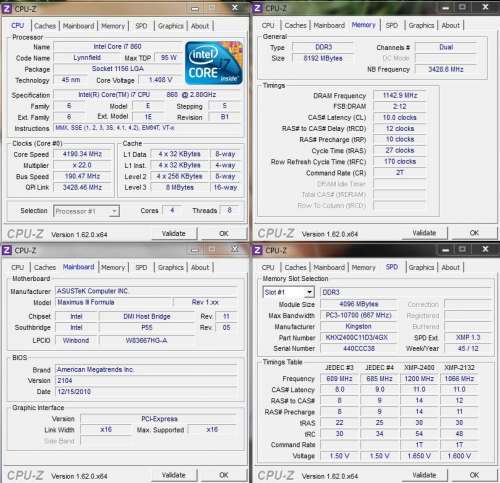Go to CPU tab in Mainboard window
The height and width of the screenshot is (483, 500).
point(17,267)
